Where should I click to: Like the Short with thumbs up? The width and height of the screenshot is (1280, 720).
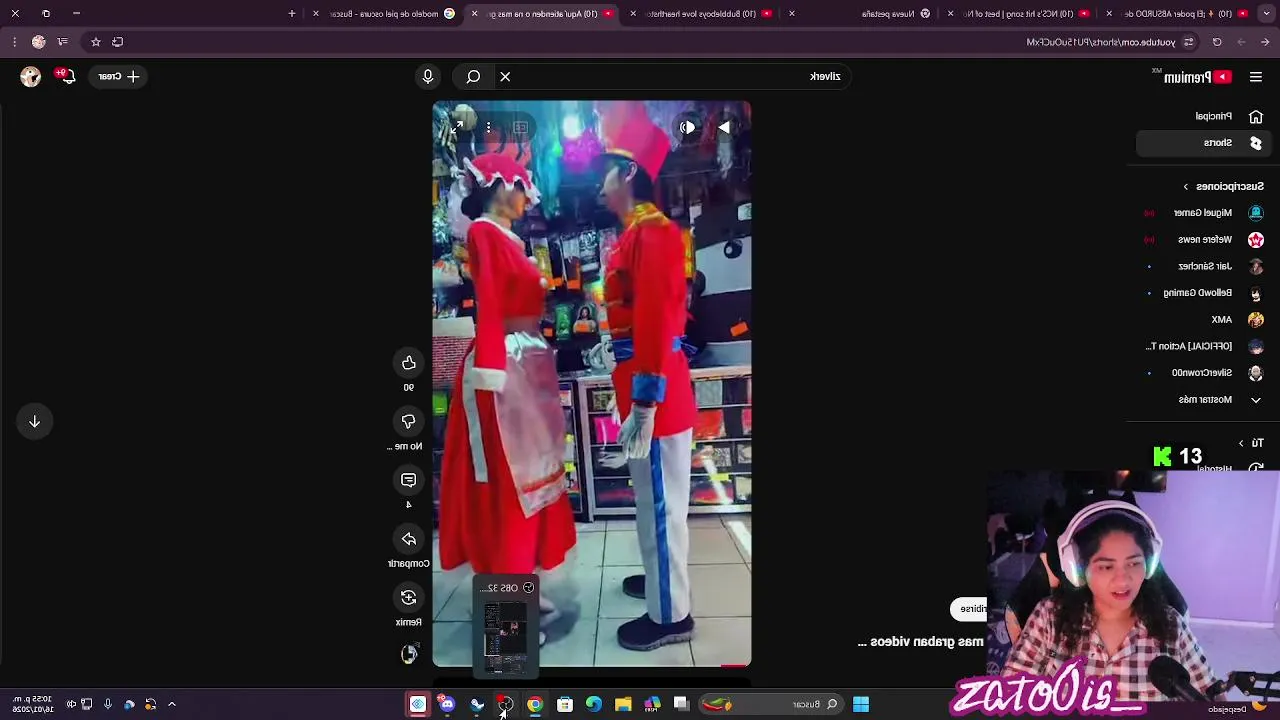tap(409, 363)
